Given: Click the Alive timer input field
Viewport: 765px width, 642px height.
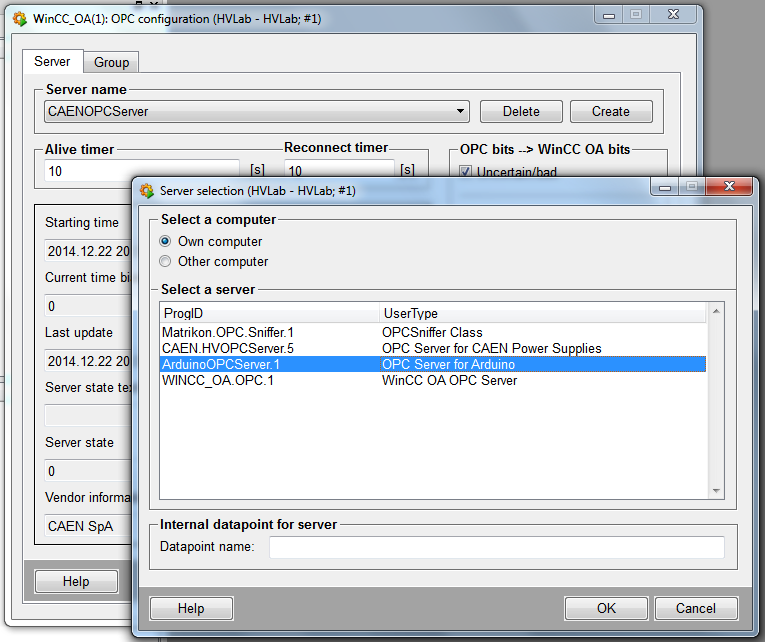Looking at the screenshot, I should (x=141, y=171).
